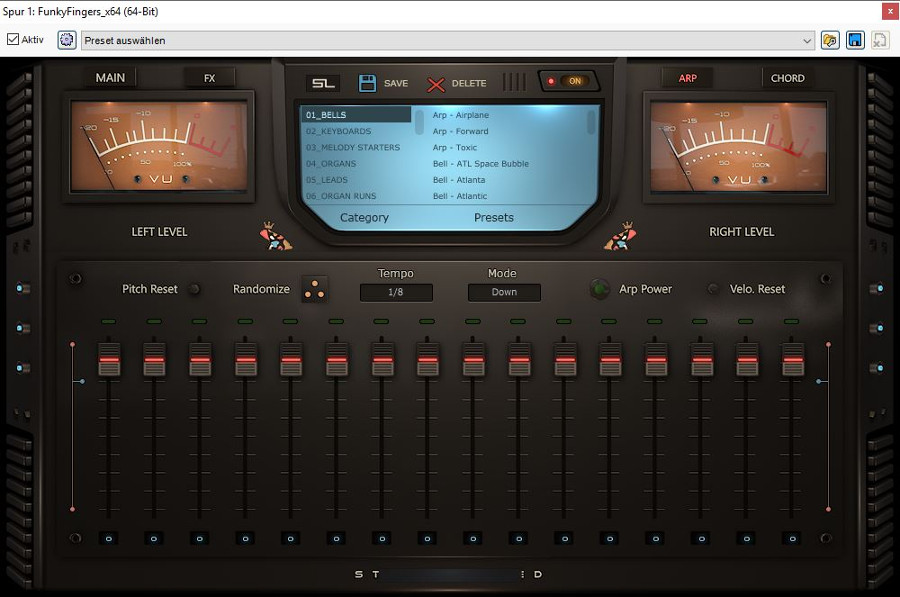Image resolution: width=900 pixels, height=597 pixels.
Task: Toggle the fourth step's green LED
Action: point(245,321)
